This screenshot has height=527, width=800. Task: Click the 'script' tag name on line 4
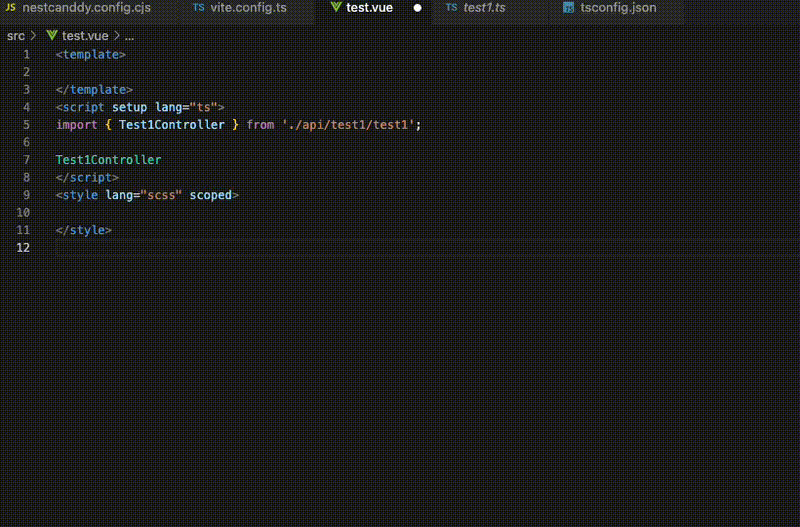(x=84, y=107)
